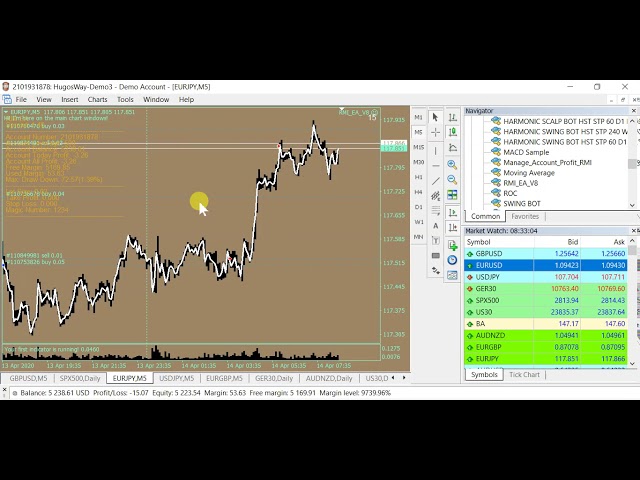Select the crosshair cursor tool
The width and height of the screenshot is (640, 480).
(x=436, y=132)
